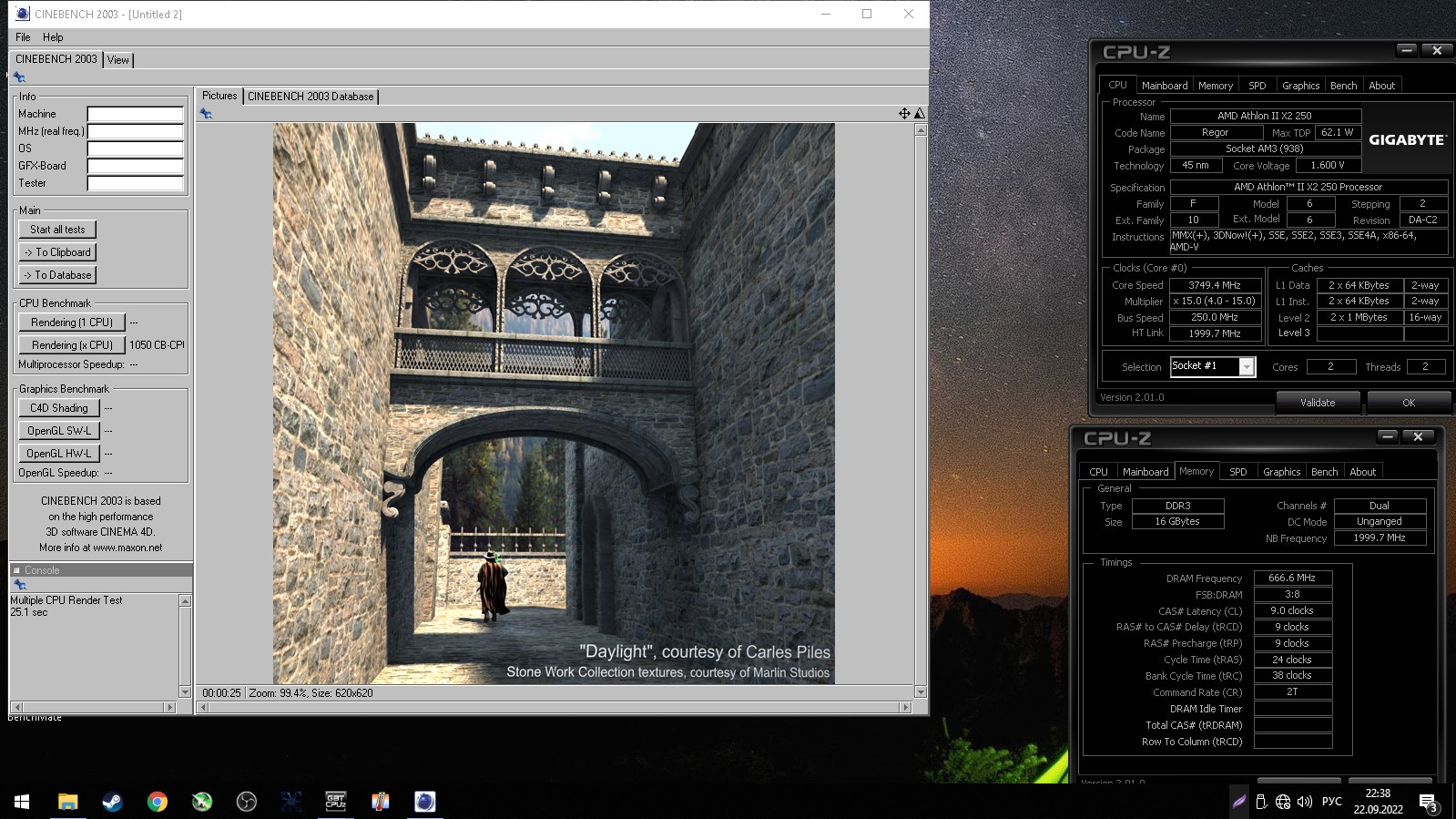Switch to the View tab in CINEBENCH
The width and height of the screenshot is (1456, 819).
(118, 60)
